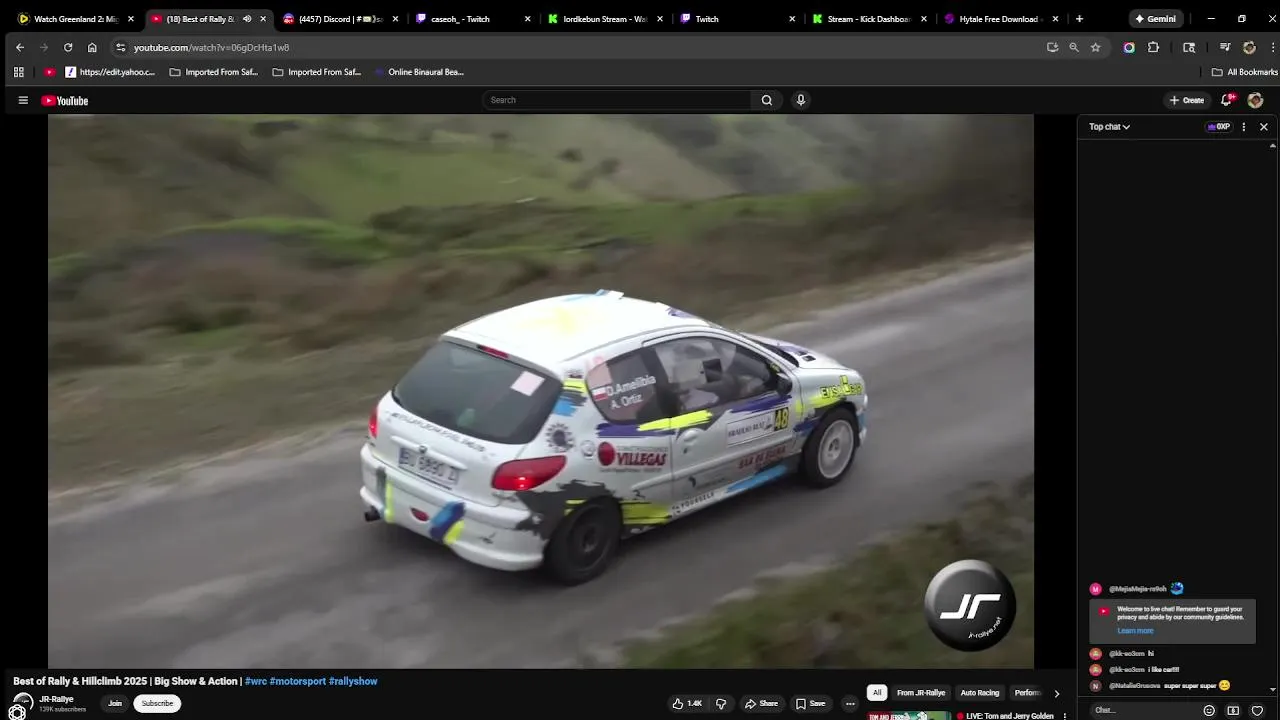Go to the YouTube home logo
Viewport: 1280px width, 720px height.
[x=65, y=100]
